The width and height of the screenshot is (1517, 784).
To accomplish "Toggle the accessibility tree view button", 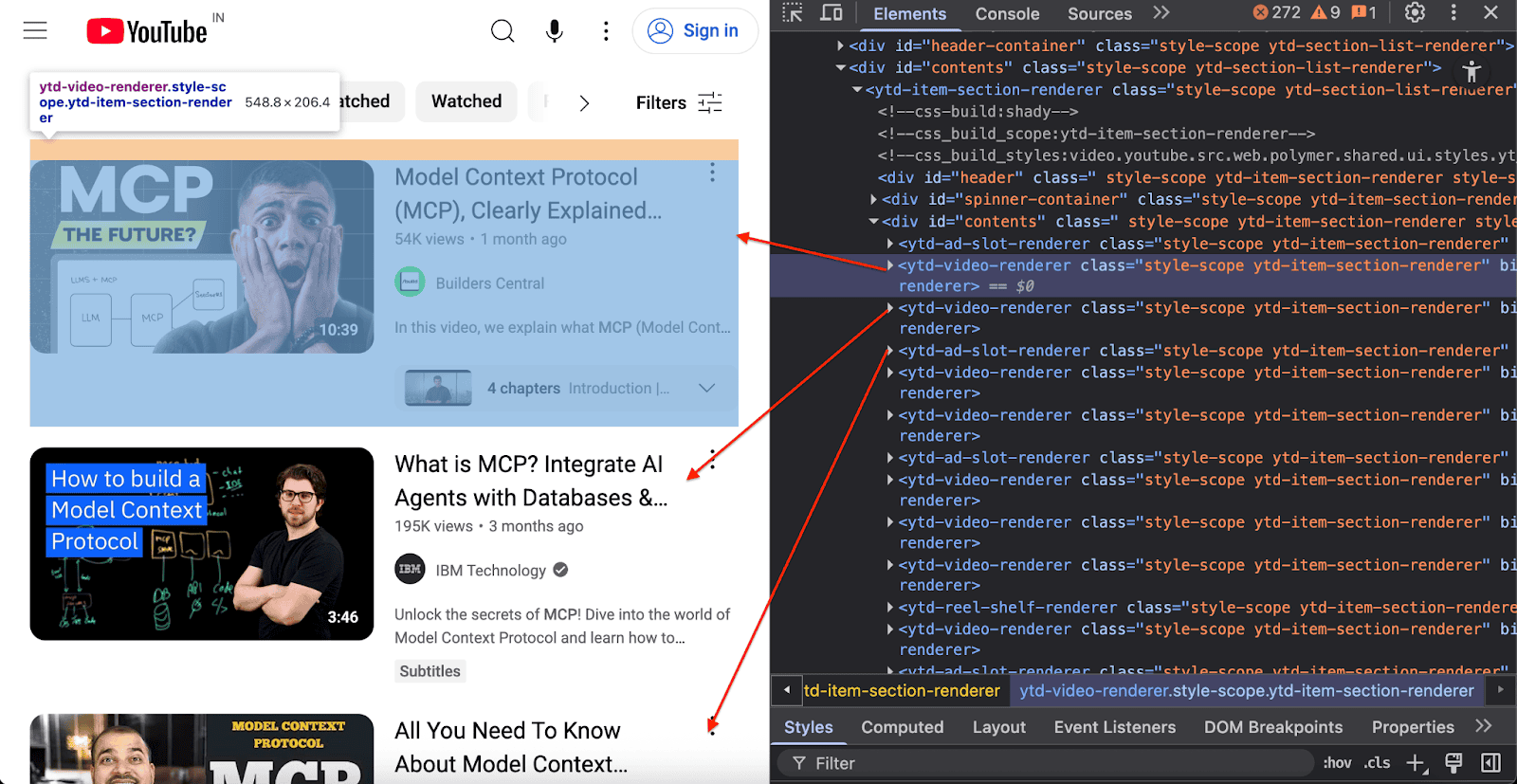I will [1471, 71].
